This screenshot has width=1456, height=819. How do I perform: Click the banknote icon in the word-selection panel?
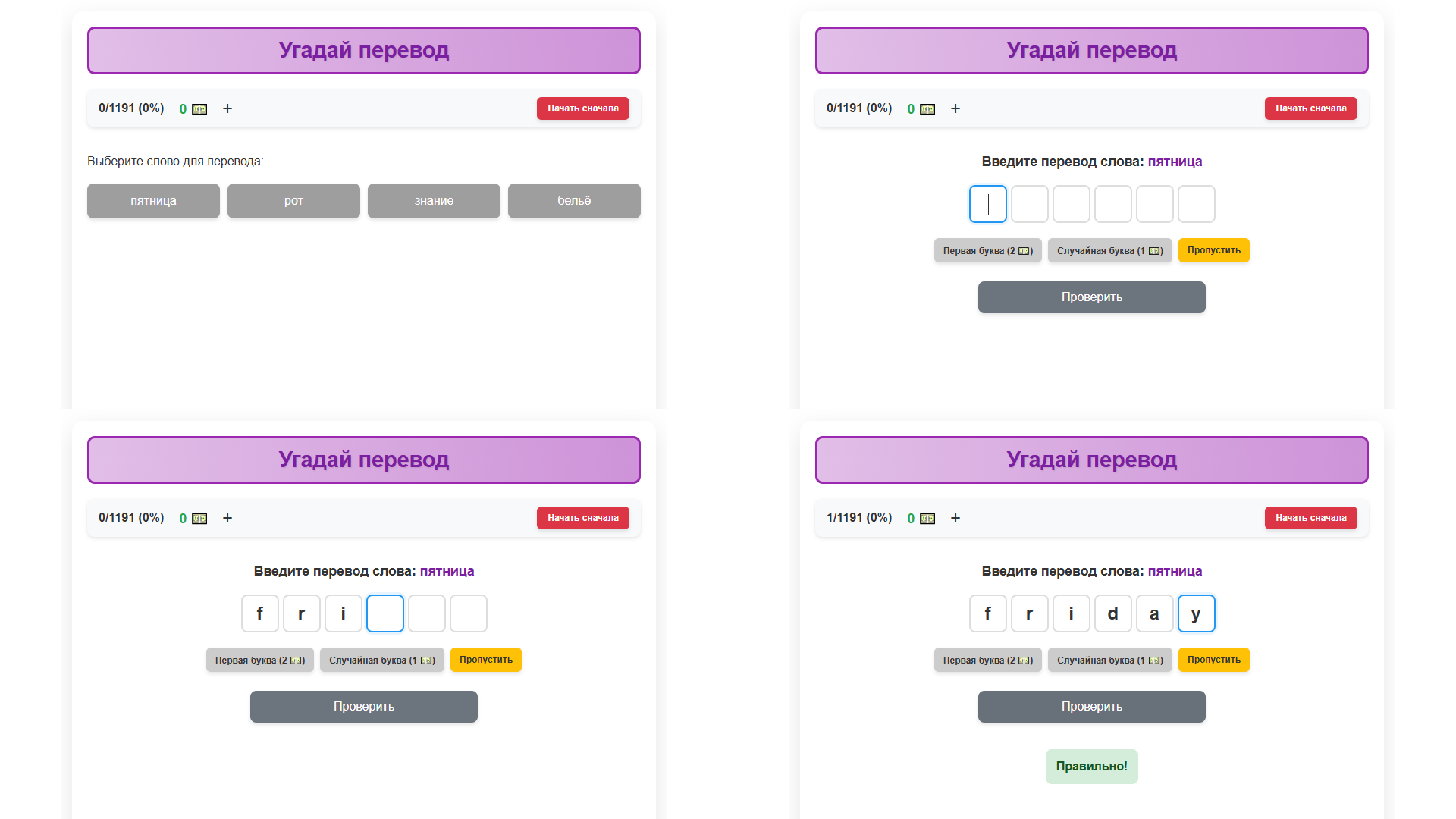tap(199, 109)
